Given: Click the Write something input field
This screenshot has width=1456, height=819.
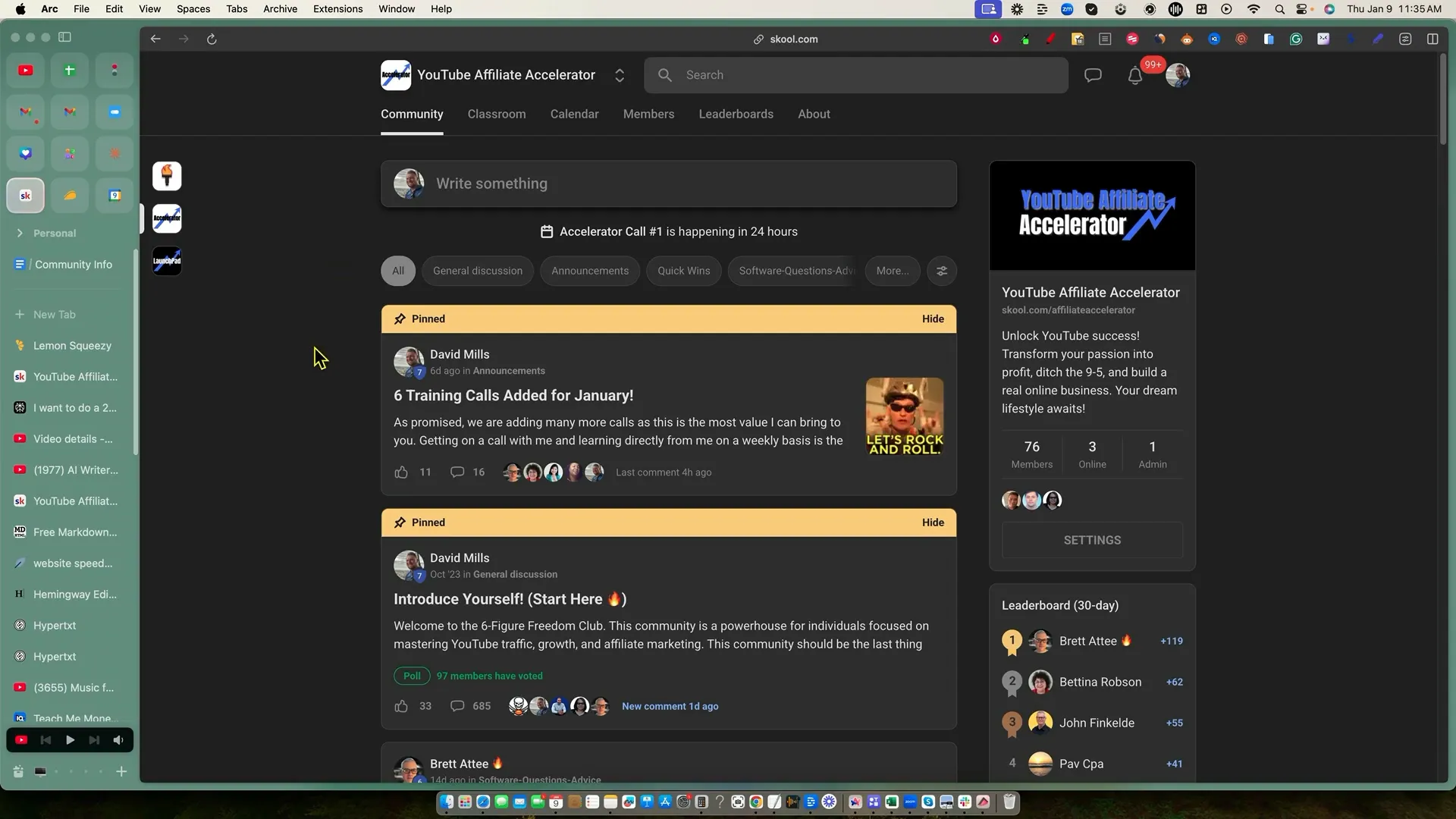Looking at the screenshot, I should (667, 184).
